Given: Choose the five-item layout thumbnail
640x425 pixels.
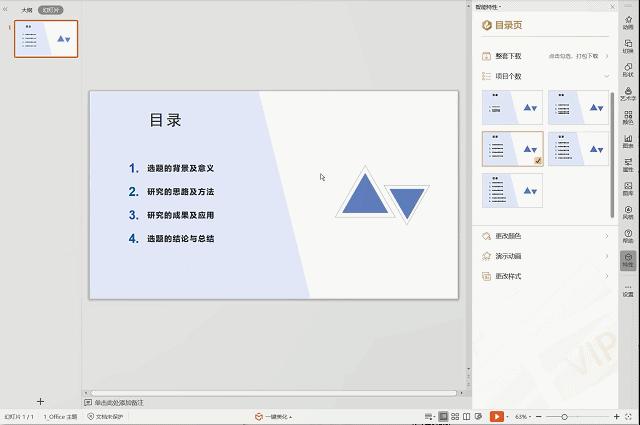Looking at the screenshot, I should tap(578, 149).
